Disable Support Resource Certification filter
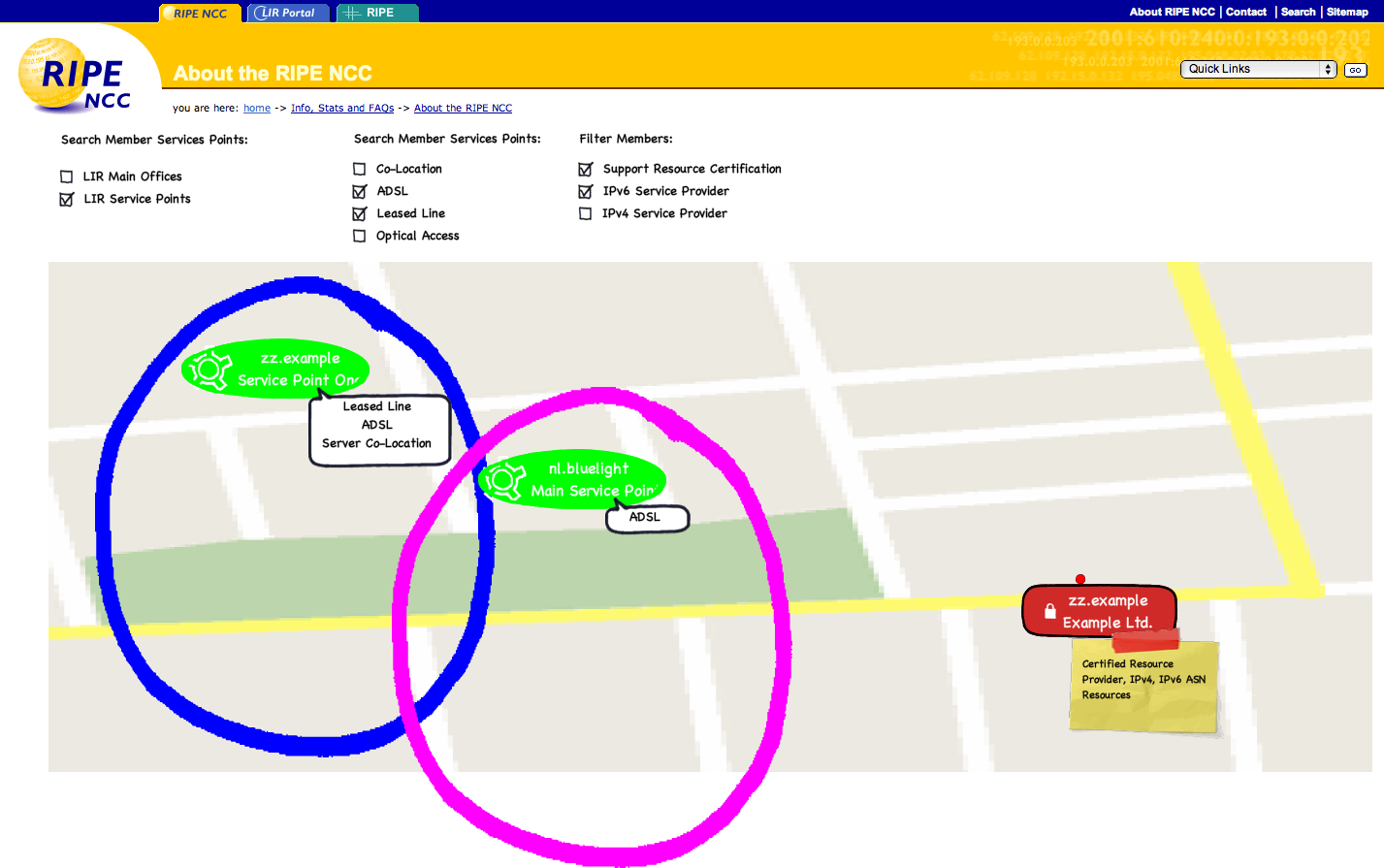1384x868 pixels. tap(585, 168)
